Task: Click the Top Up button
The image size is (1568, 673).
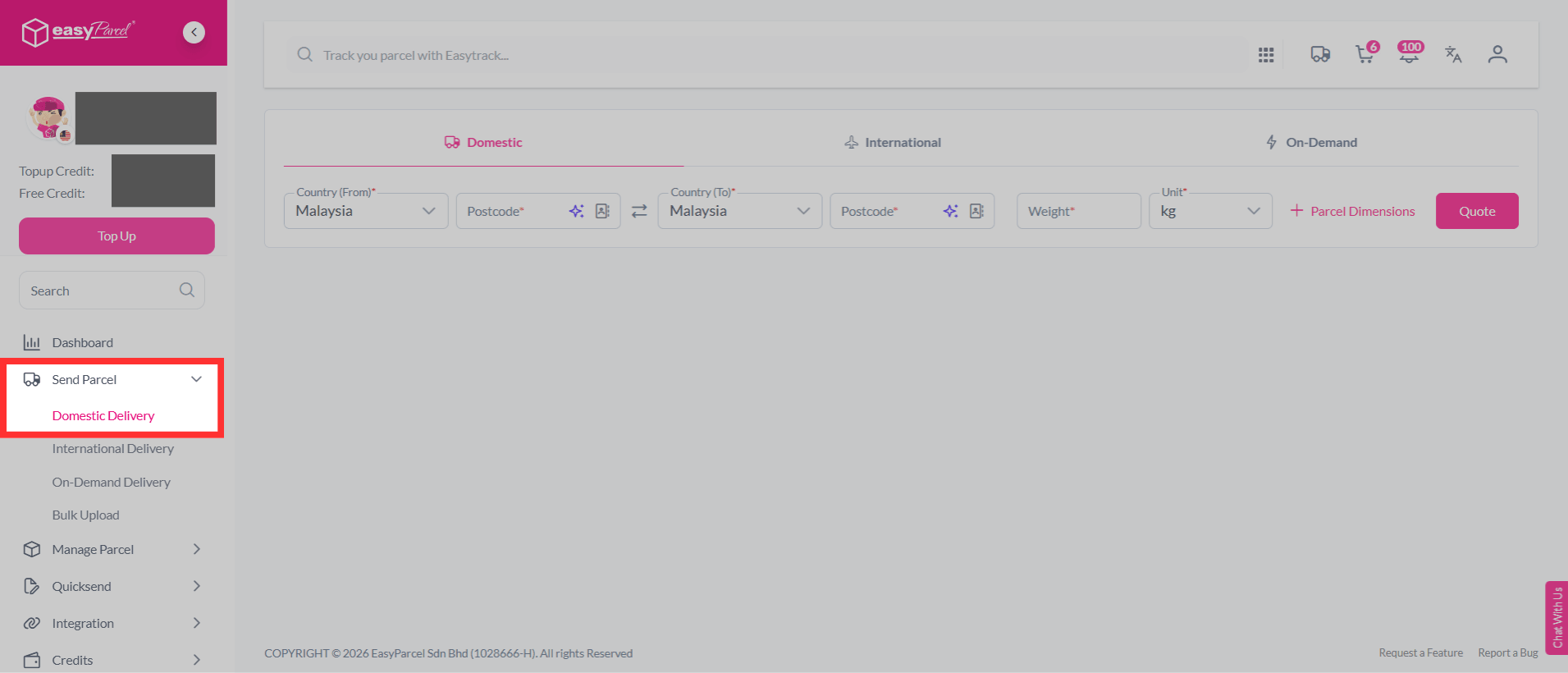Action: coord(117,236)
